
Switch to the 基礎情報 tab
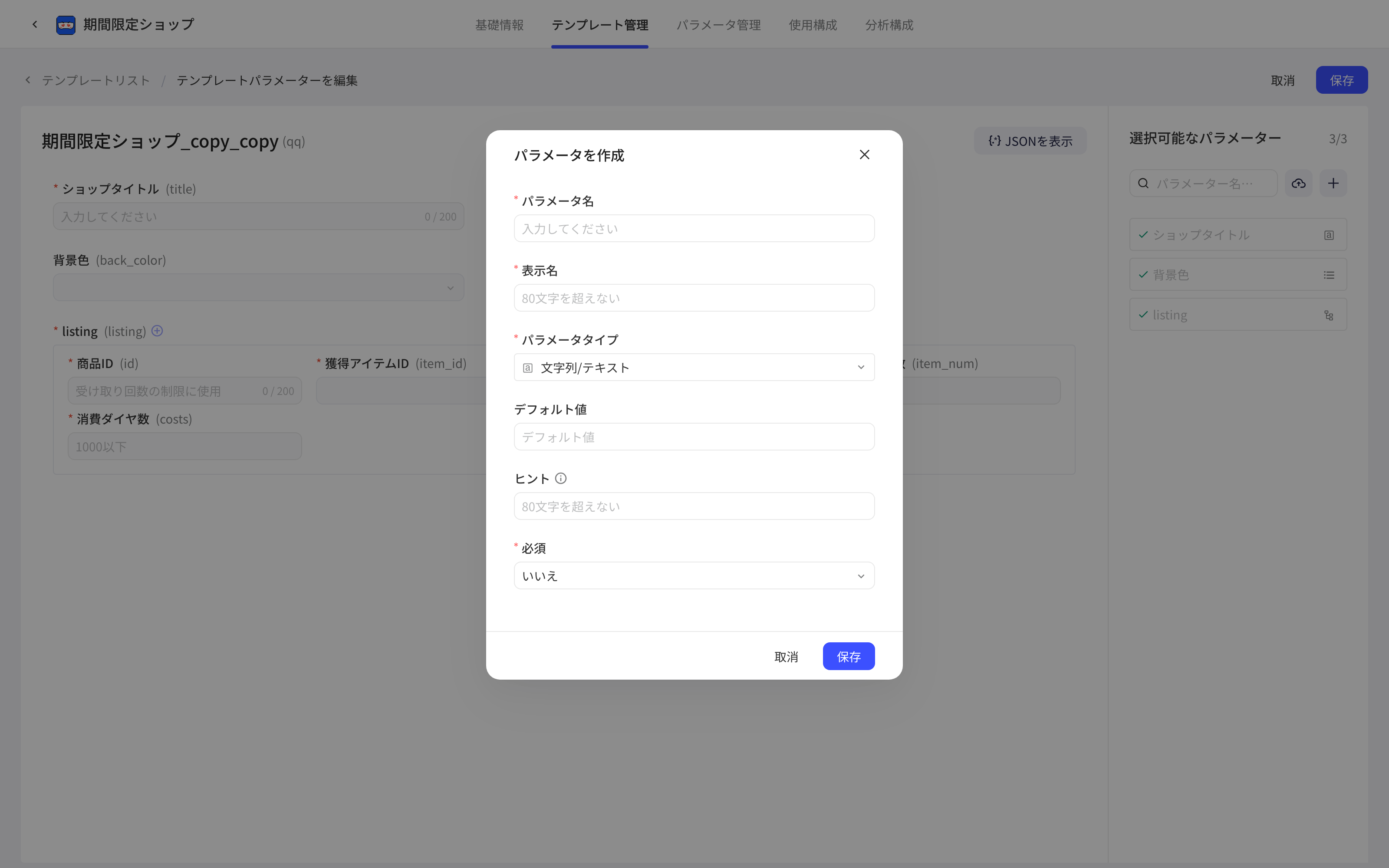pyautogui.click(x=499, y=25)
